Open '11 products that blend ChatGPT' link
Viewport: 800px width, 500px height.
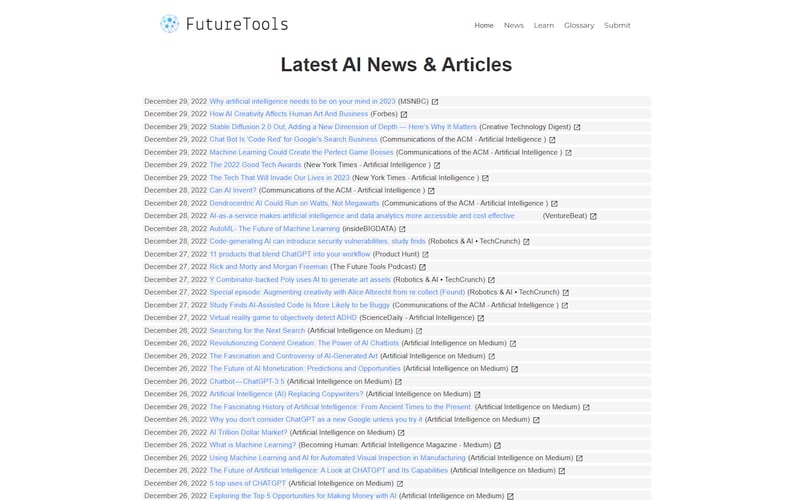290,255
